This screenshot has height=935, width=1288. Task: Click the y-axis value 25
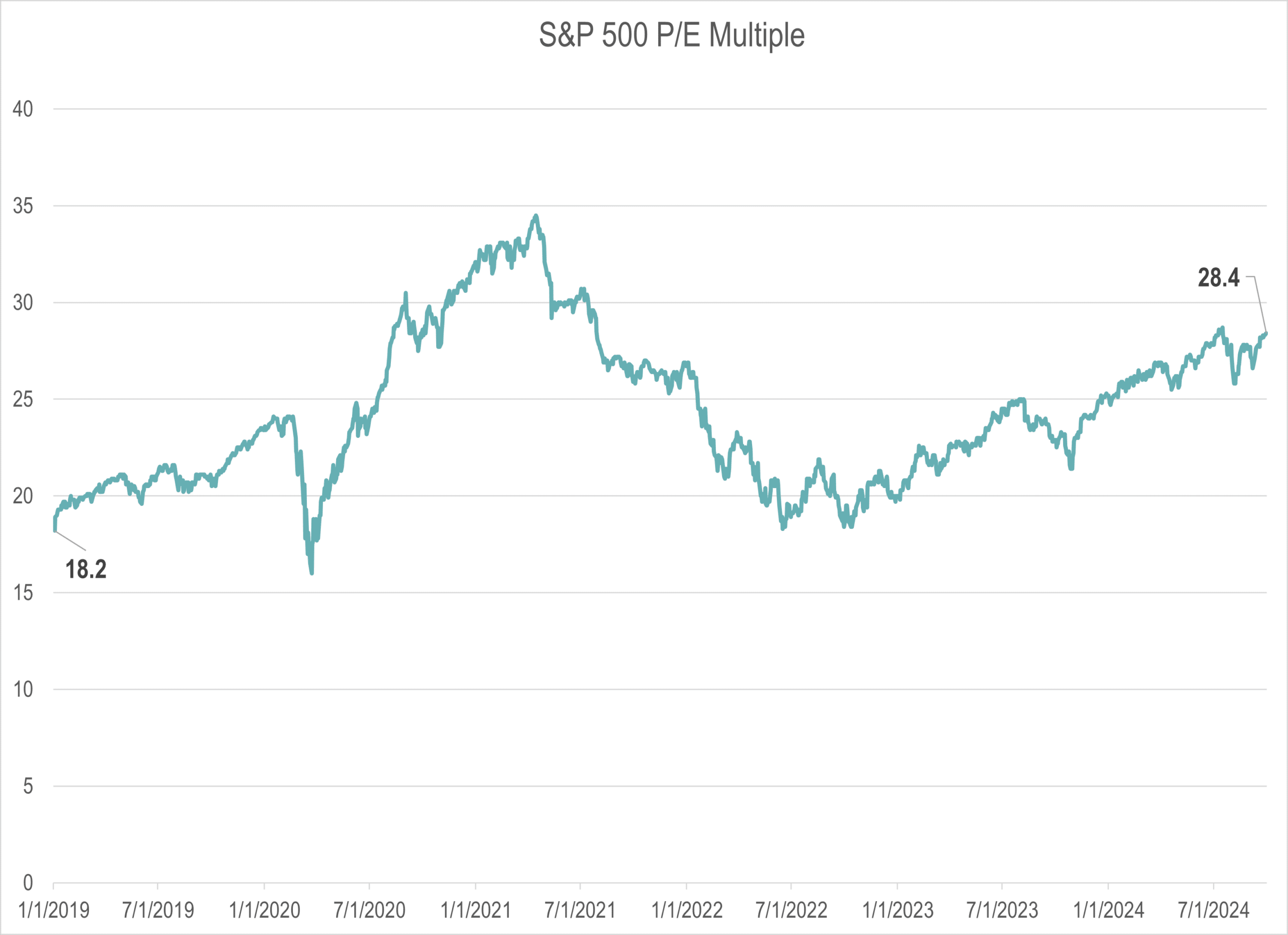coord(23,400)
